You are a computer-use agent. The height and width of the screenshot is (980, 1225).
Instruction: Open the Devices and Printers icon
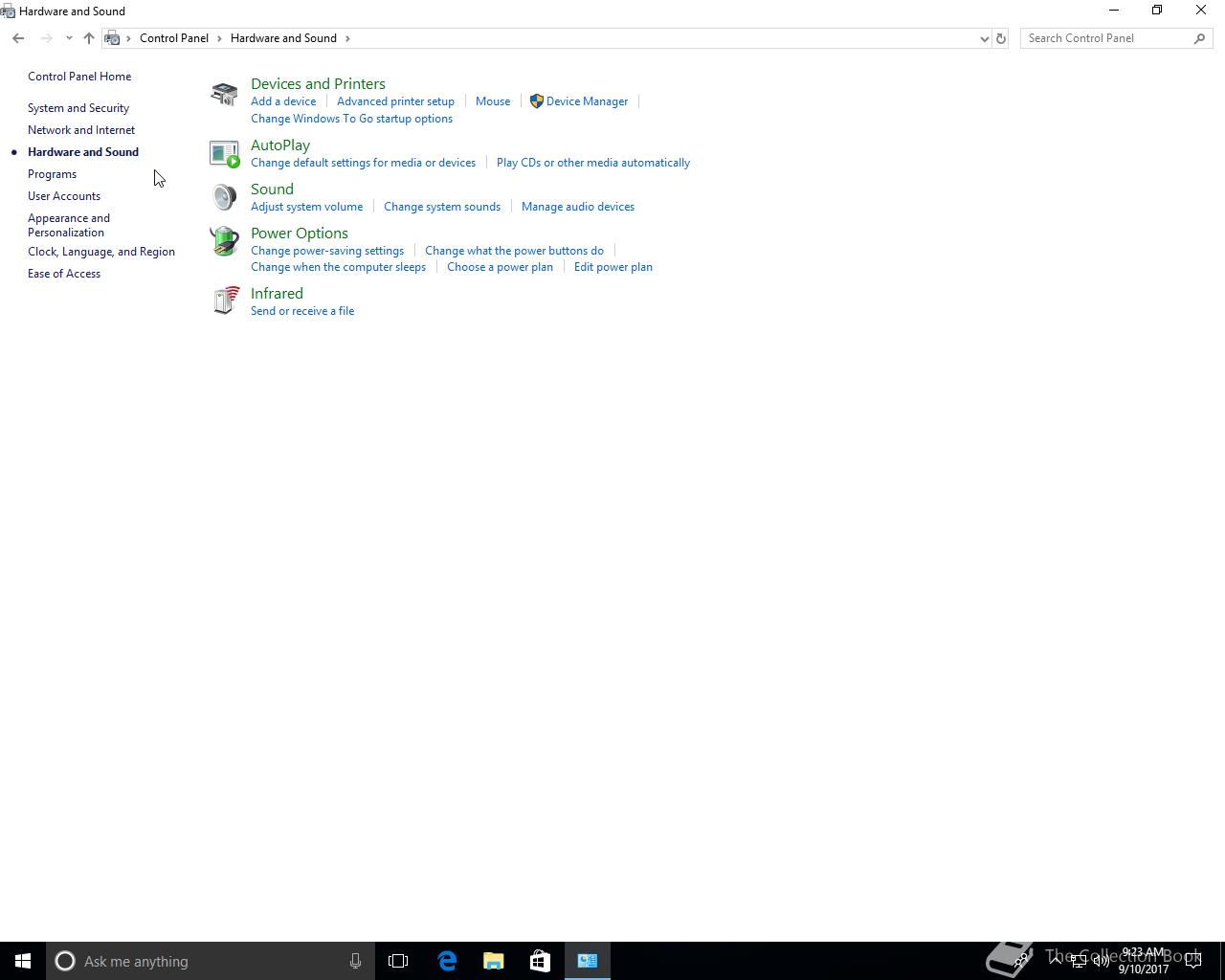point(224,94)
